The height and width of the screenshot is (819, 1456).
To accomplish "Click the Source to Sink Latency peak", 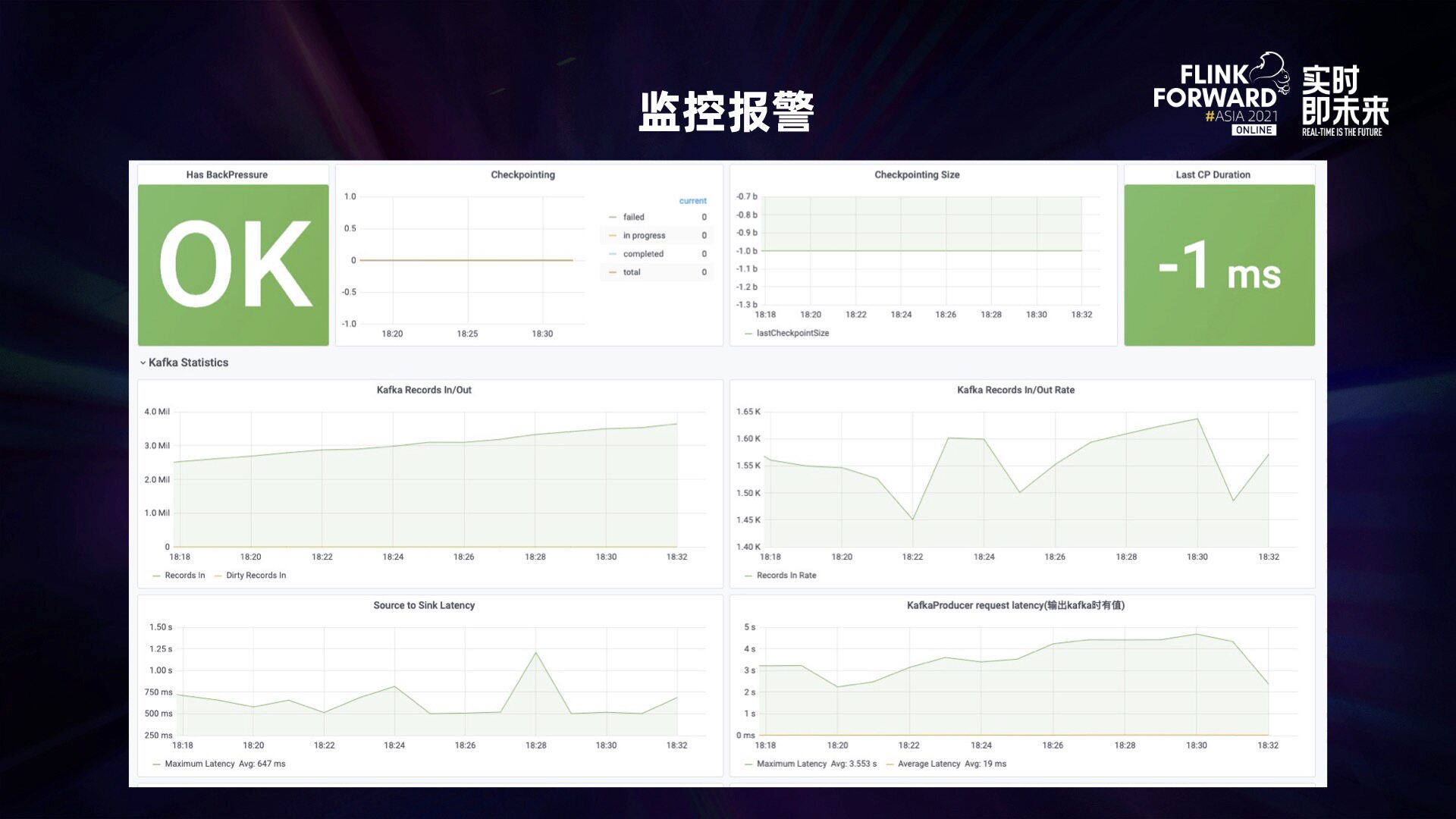I will [535, 653].
